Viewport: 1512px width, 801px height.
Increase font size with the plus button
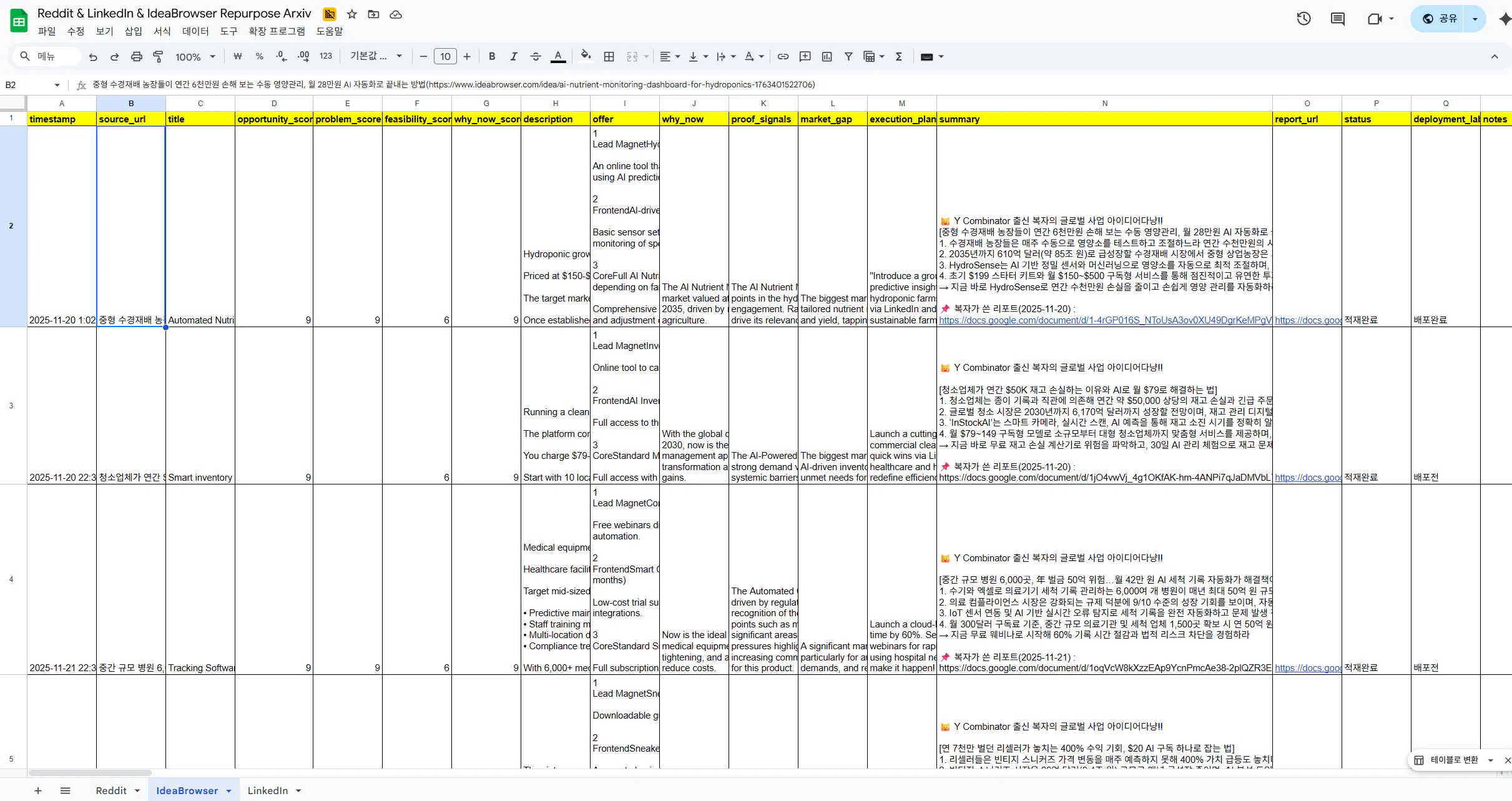tap(467, 57)
